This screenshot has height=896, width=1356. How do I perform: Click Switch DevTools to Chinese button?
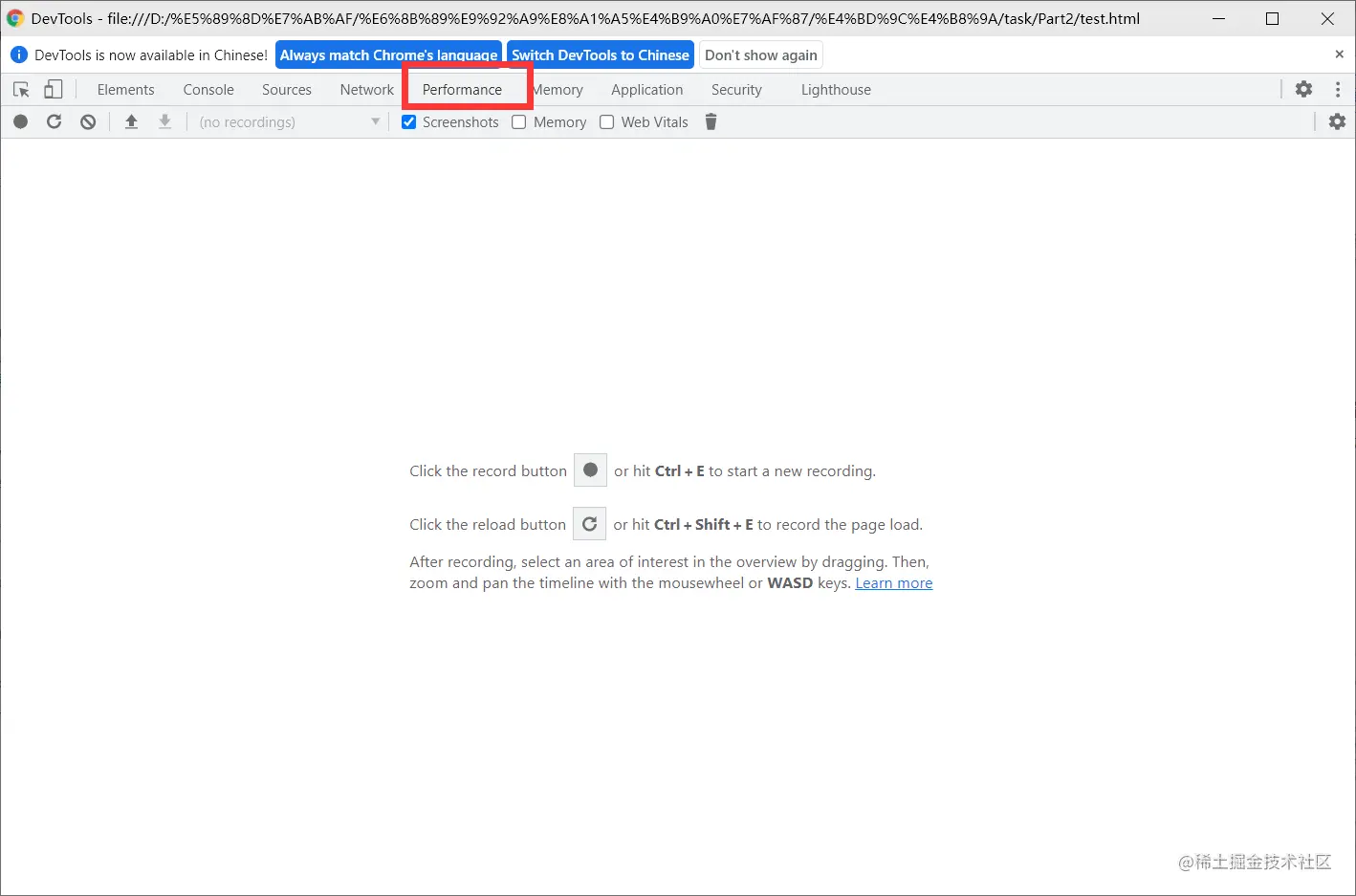(601, 55)
